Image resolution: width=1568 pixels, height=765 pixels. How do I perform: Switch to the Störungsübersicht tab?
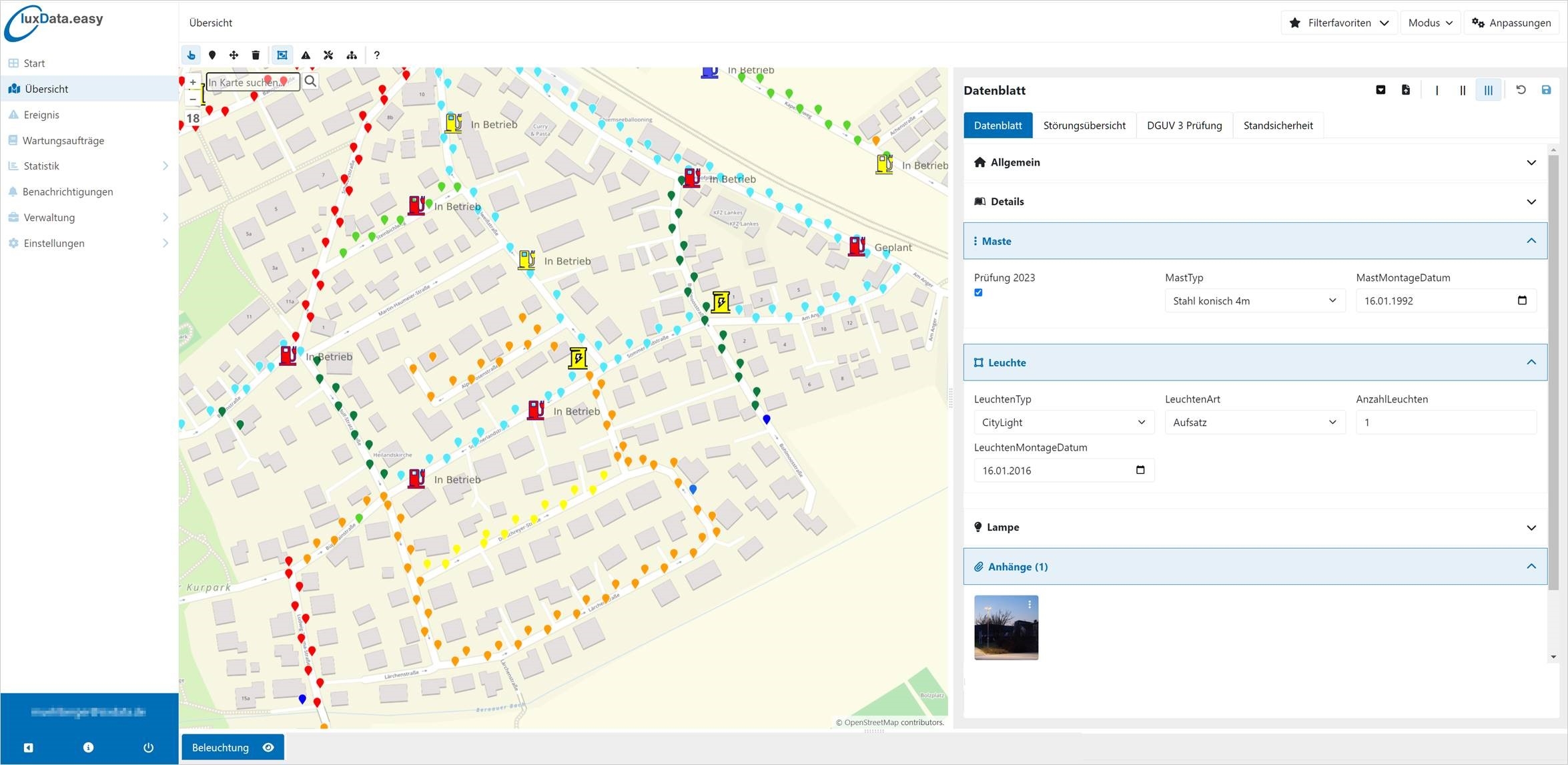coord(1084,125)
